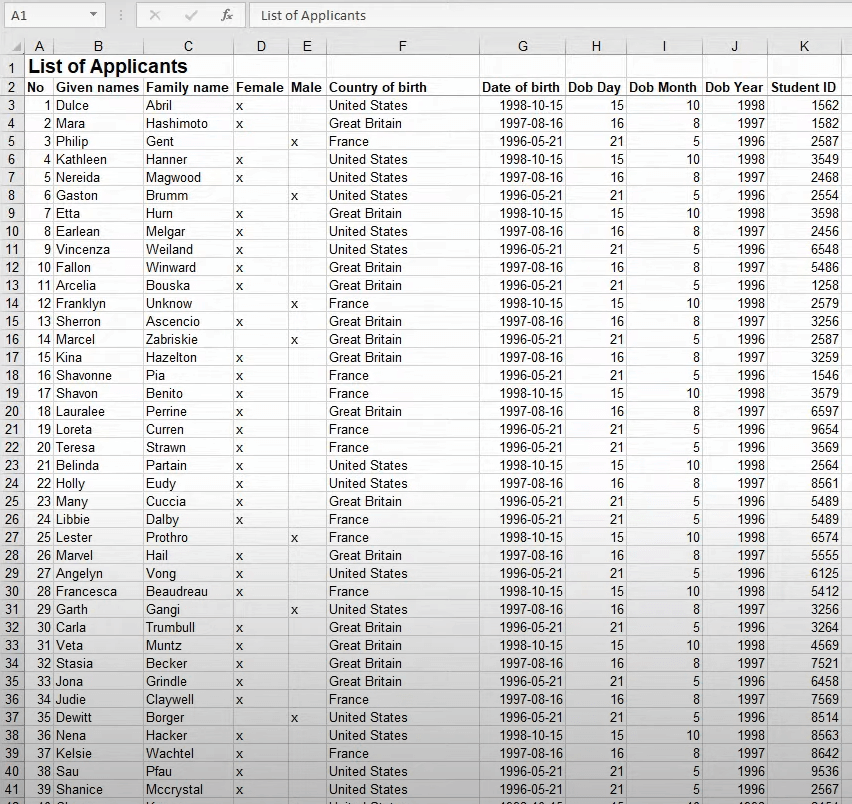
Task: Click the date 1998-10-15 in Dulce's row
Action: 522,105
